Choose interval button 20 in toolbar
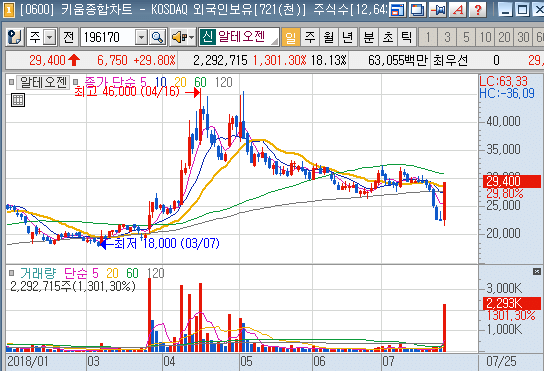The width and height of the screenshot is (544, 371). 504,37
